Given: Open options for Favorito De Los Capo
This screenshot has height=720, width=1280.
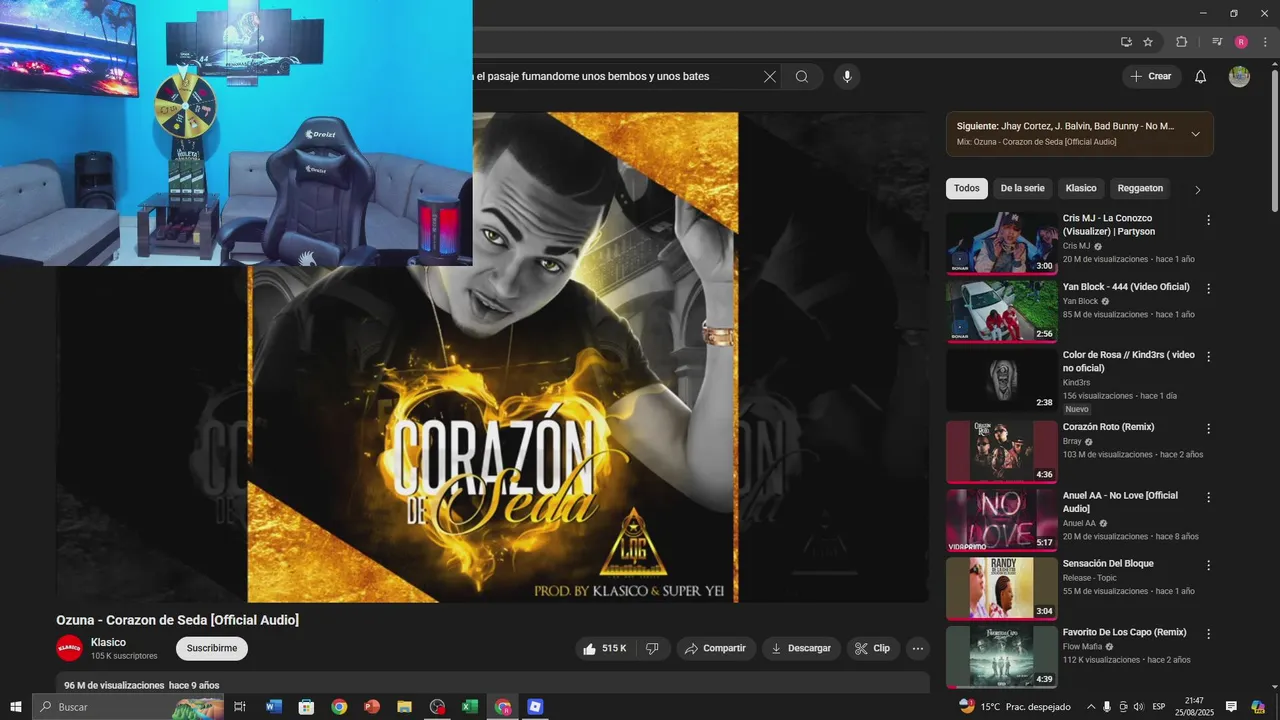Looking at the screenshot, I should (1208, 634).
